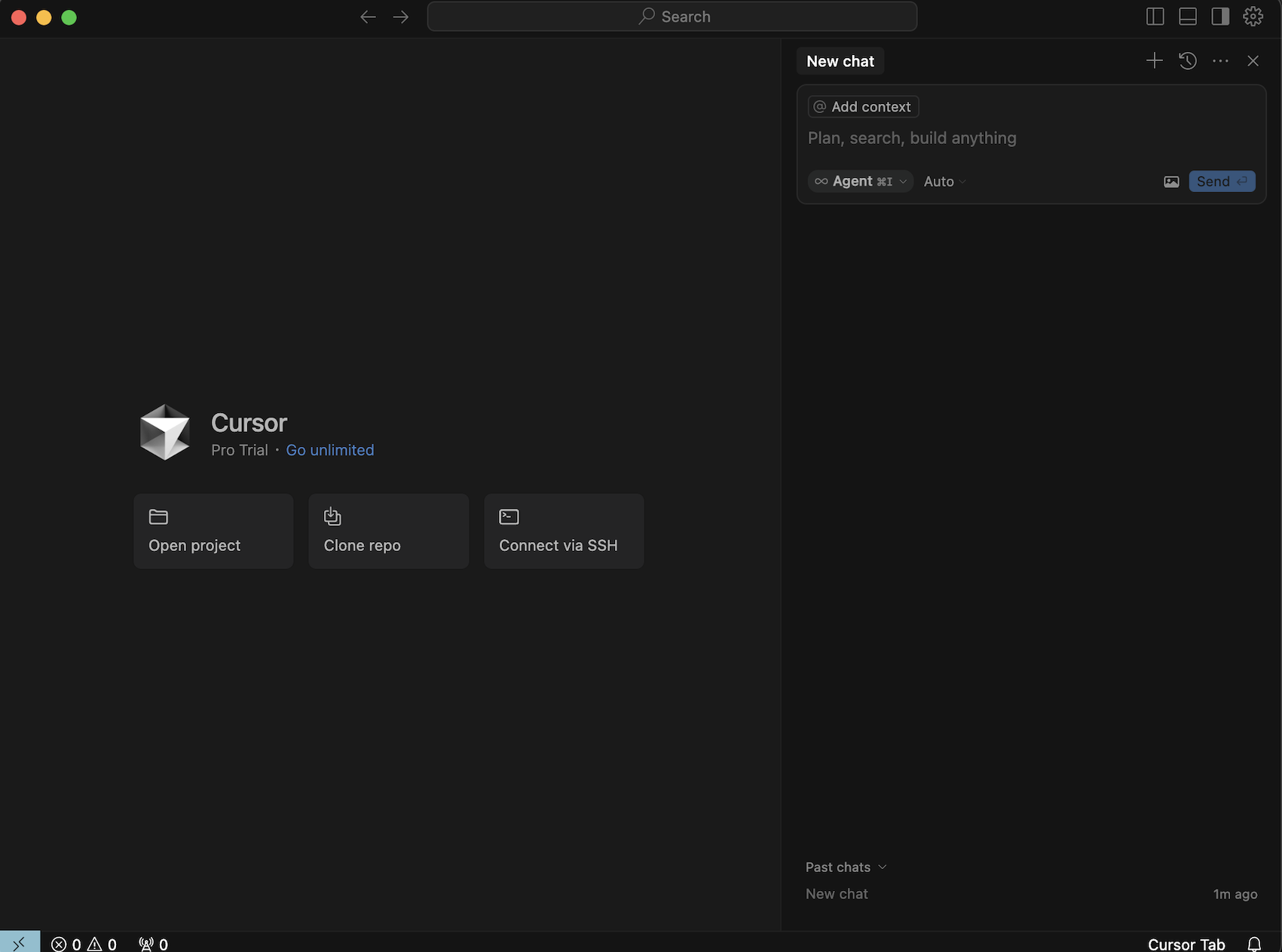
Task: Show chat history clock icon
Action: click(1188, 61)
